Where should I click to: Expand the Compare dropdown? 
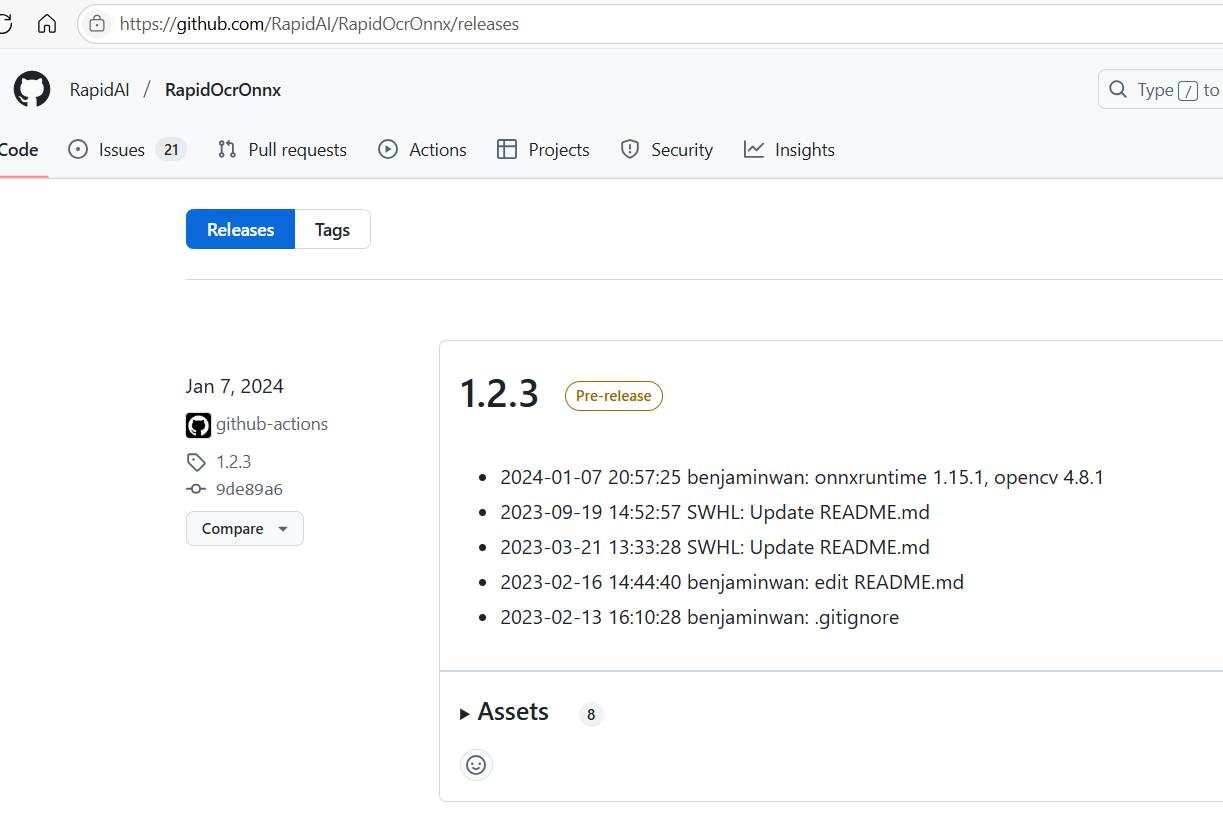pos(244,528)
